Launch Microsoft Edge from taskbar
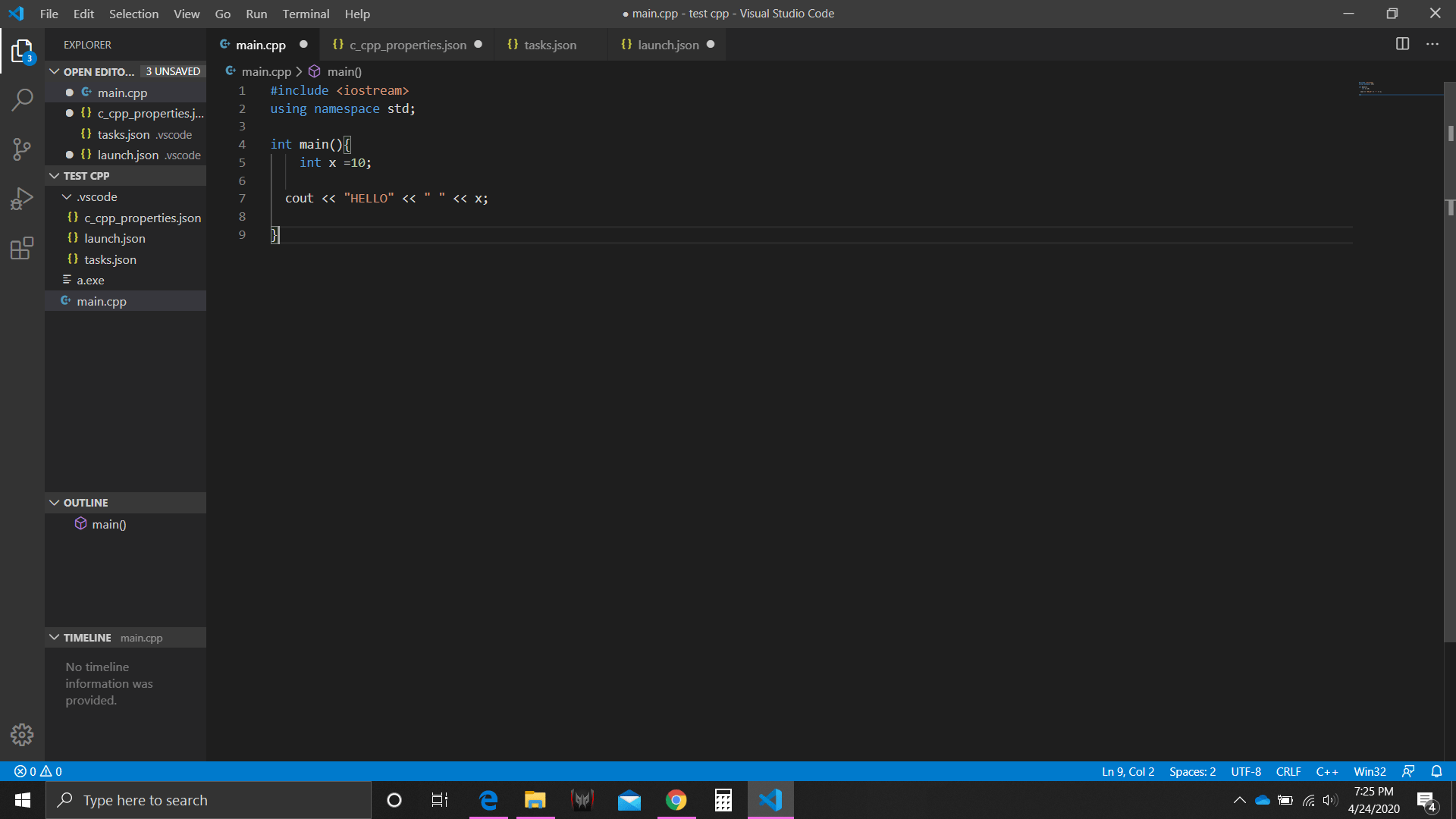 tap(488, 800)
